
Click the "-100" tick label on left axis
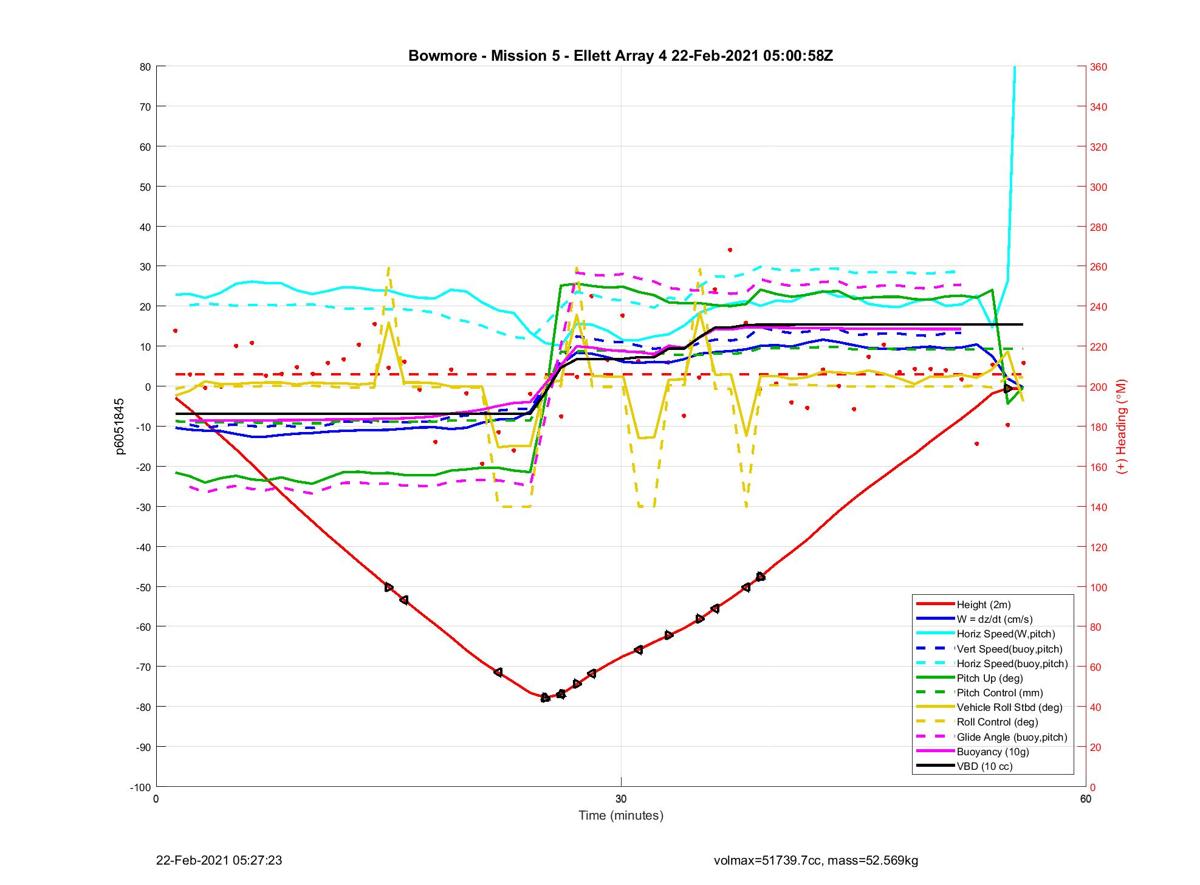pos(139,787)
